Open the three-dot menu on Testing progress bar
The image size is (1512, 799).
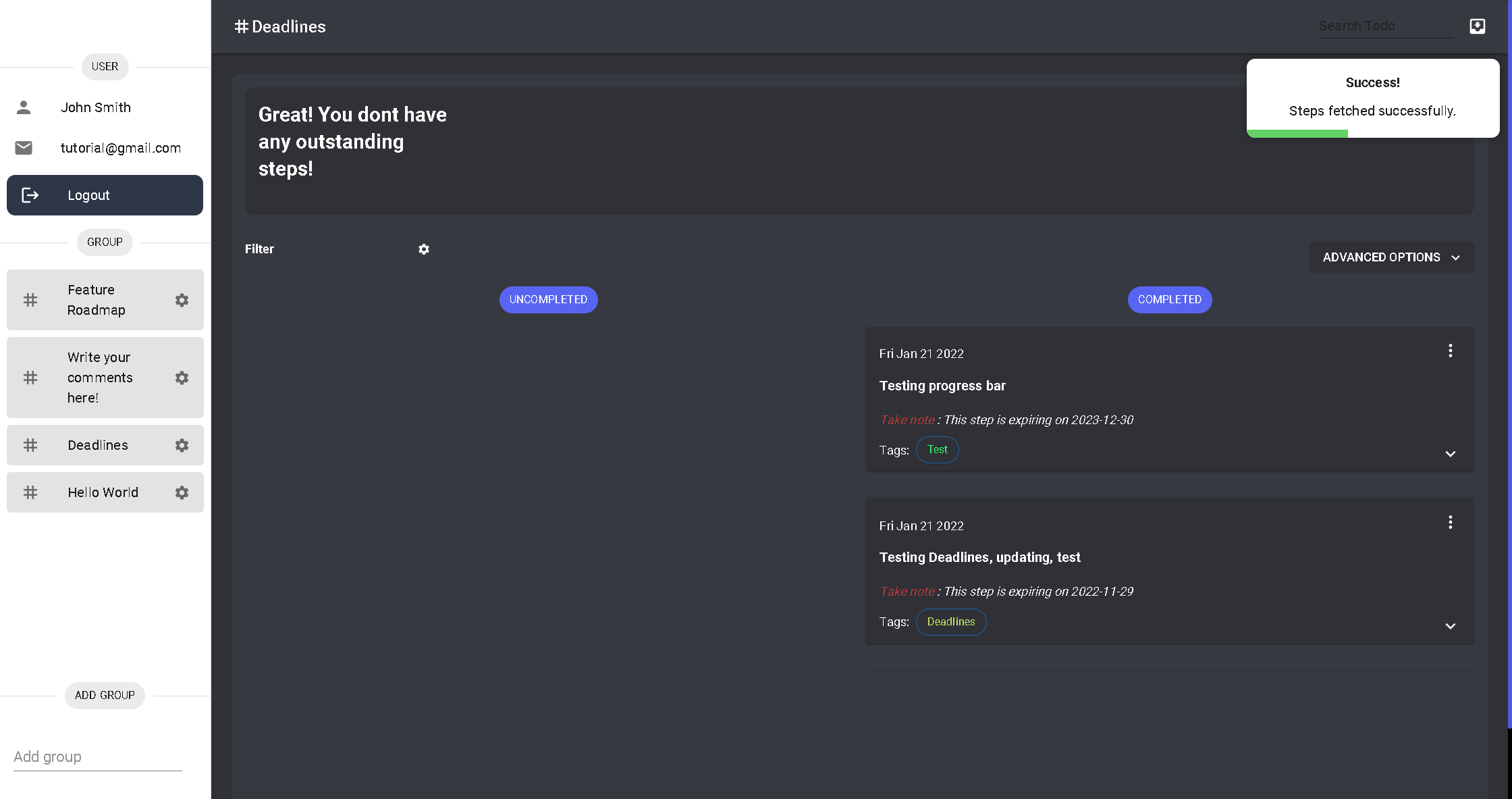coord(1450,351)
